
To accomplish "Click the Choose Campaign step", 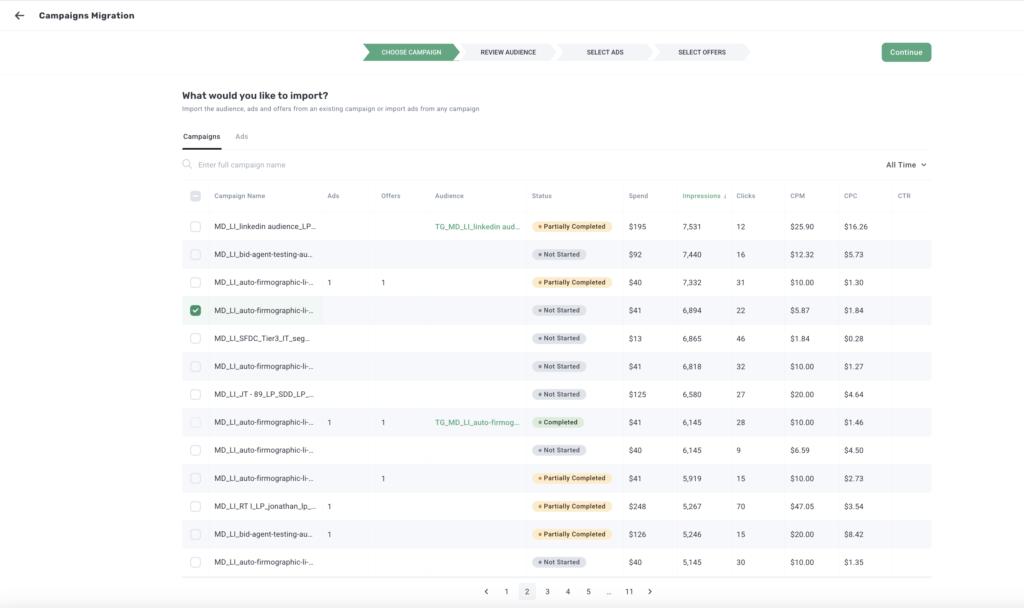I will pyautogui.click(x=411, y=52).
